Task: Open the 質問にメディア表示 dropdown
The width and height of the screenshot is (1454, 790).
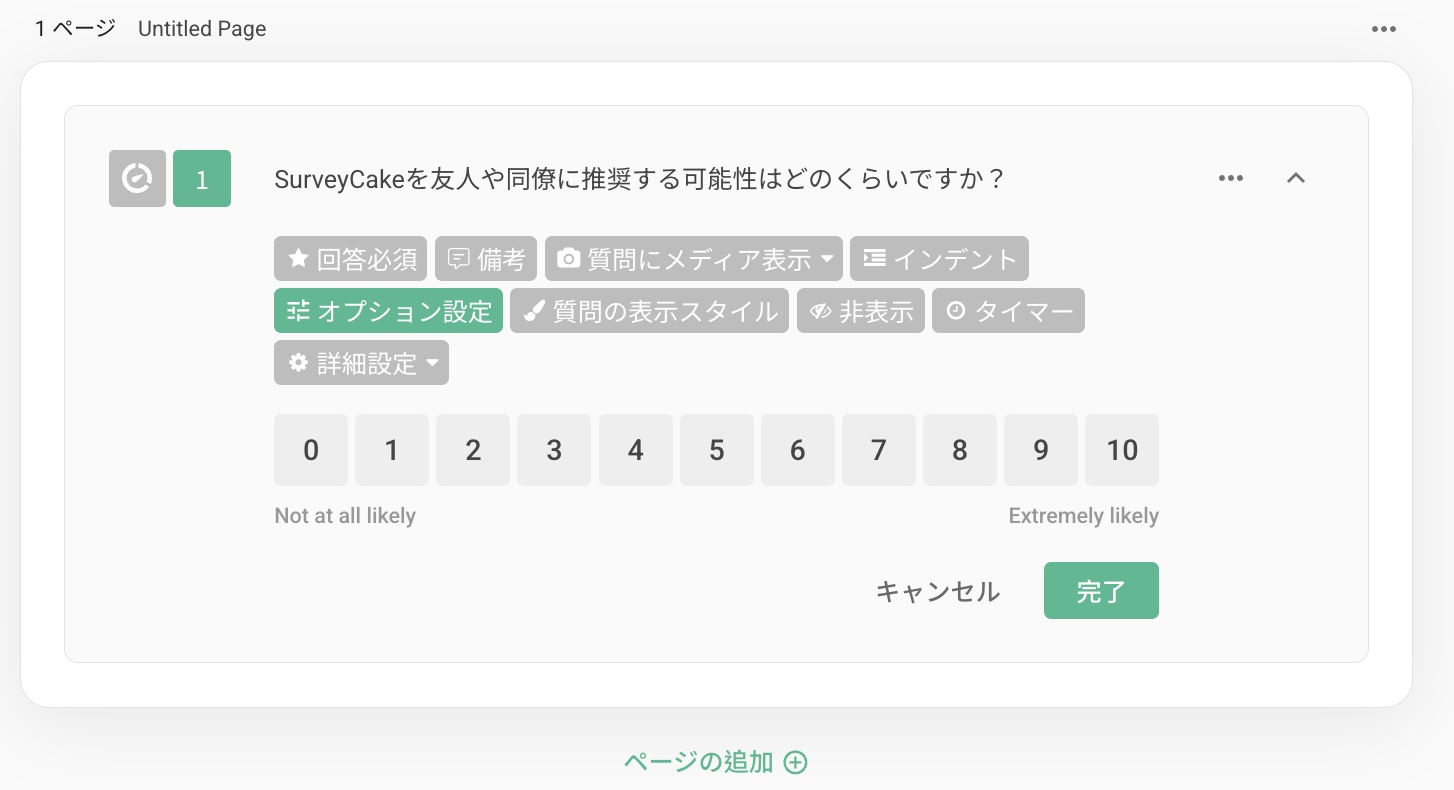Action: 694,259
